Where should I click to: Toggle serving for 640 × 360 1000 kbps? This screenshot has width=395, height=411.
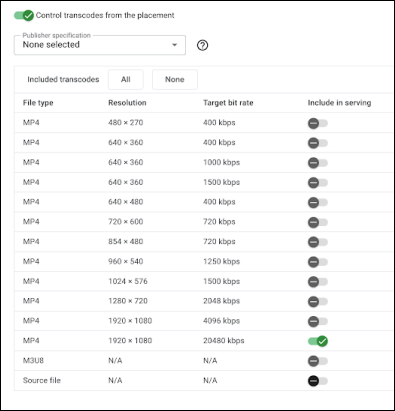click(x=318, y=163)
